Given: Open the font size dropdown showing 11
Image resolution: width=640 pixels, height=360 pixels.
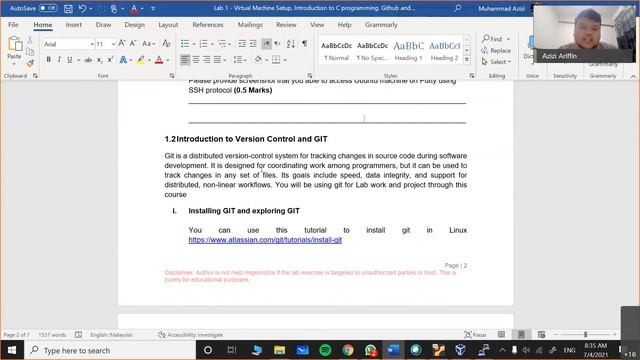Looking at the screenshot, I should pyautogui.click(x=113, y=44).
